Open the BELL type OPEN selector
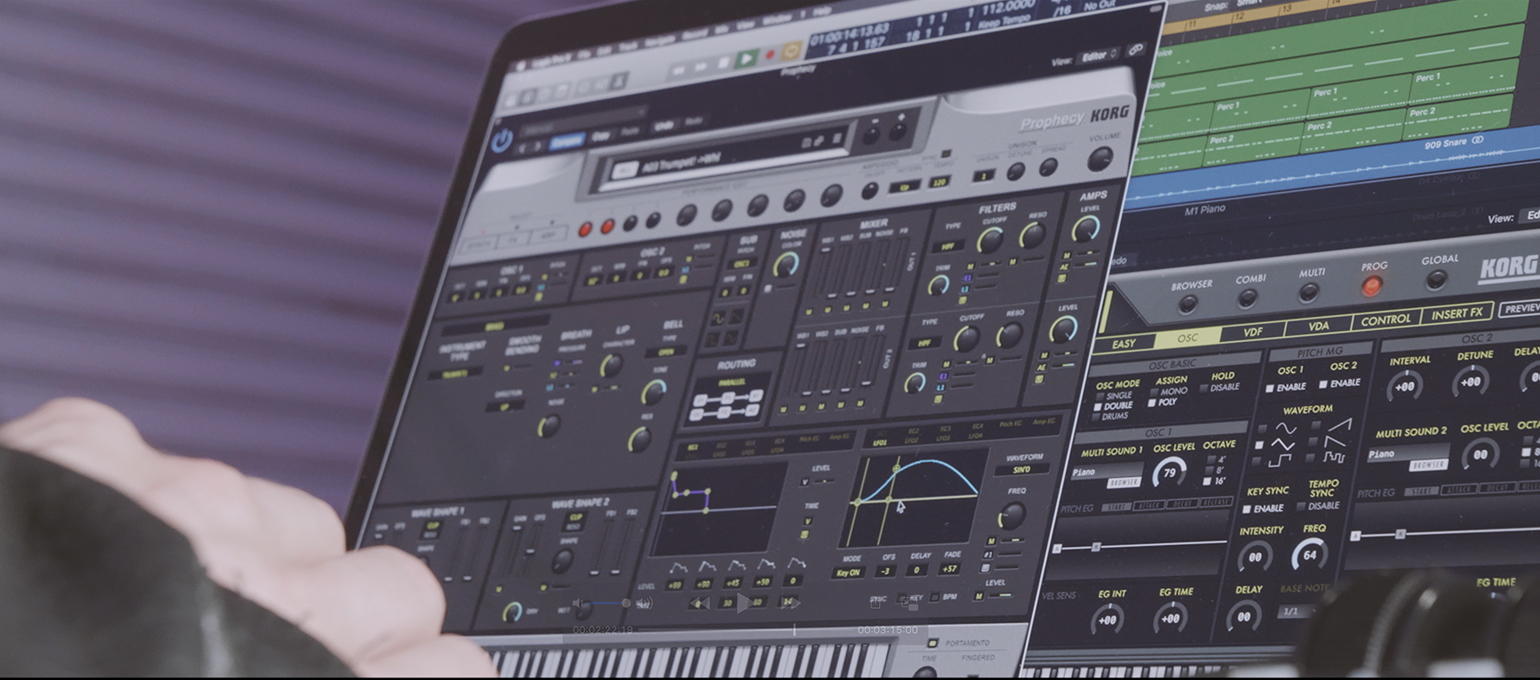 pyautogui.click(x=665, y=352)
